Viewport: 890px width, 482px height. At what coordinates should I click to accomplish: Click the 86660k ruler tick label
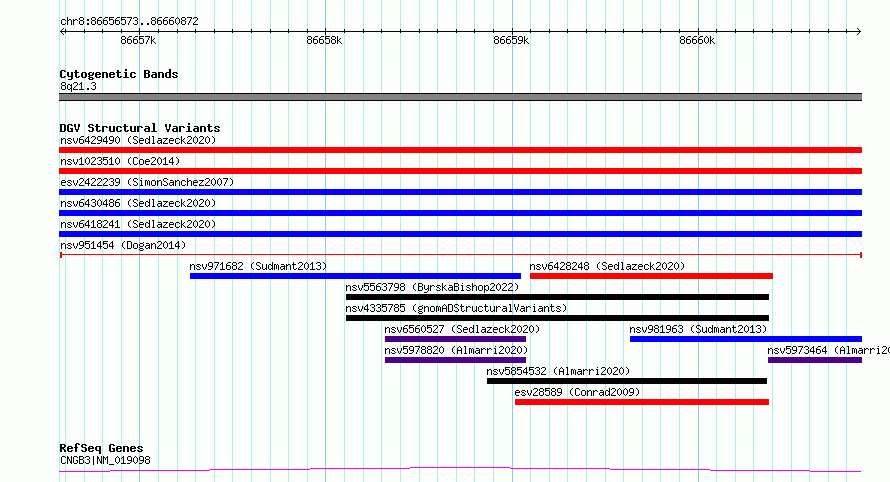697,41
